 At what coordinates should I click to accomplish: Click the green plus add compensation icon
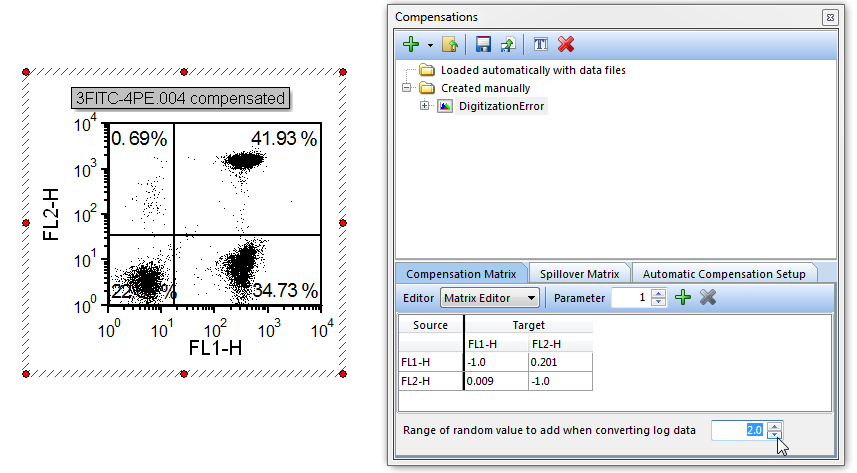pos(410,45)
